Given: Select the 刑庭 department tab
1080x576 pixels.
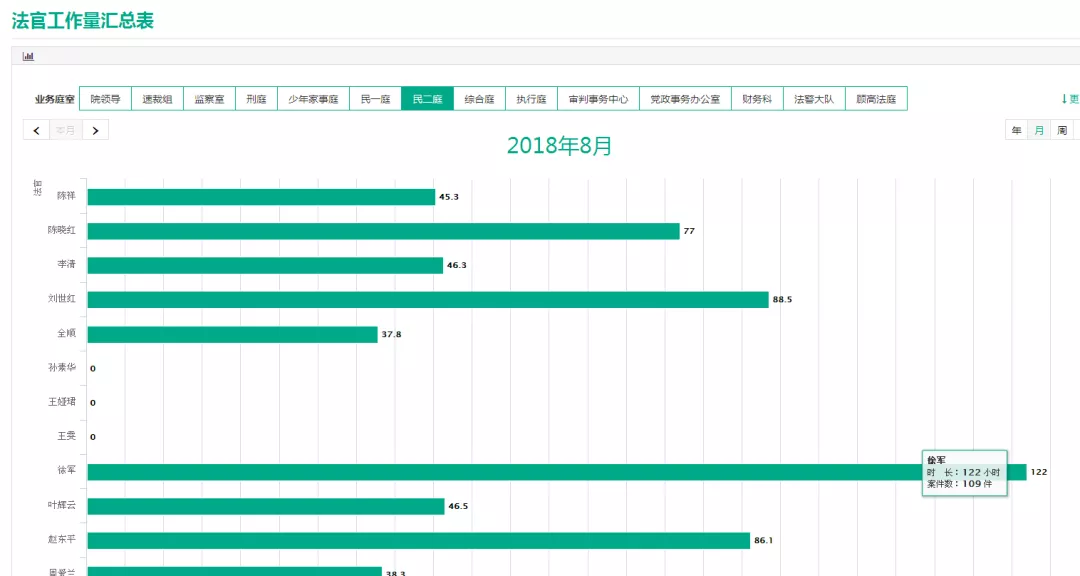Looking at the screenshot, I should click(256, 99).
